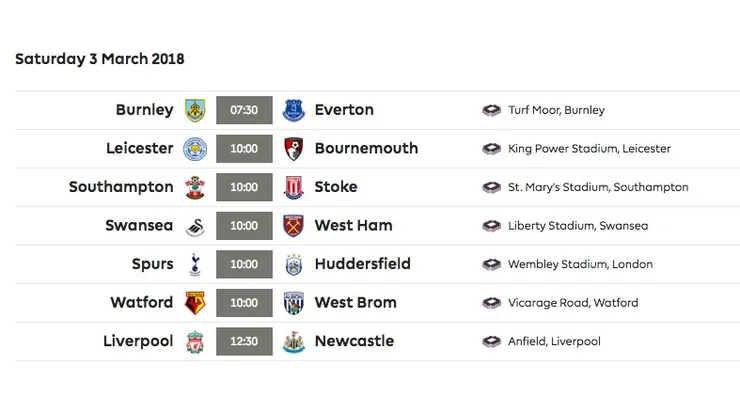Image resolution: width=740 pixels, height=416 pixels.
Task: Click the Burnley club crest
Action: (x=194, y=110)
